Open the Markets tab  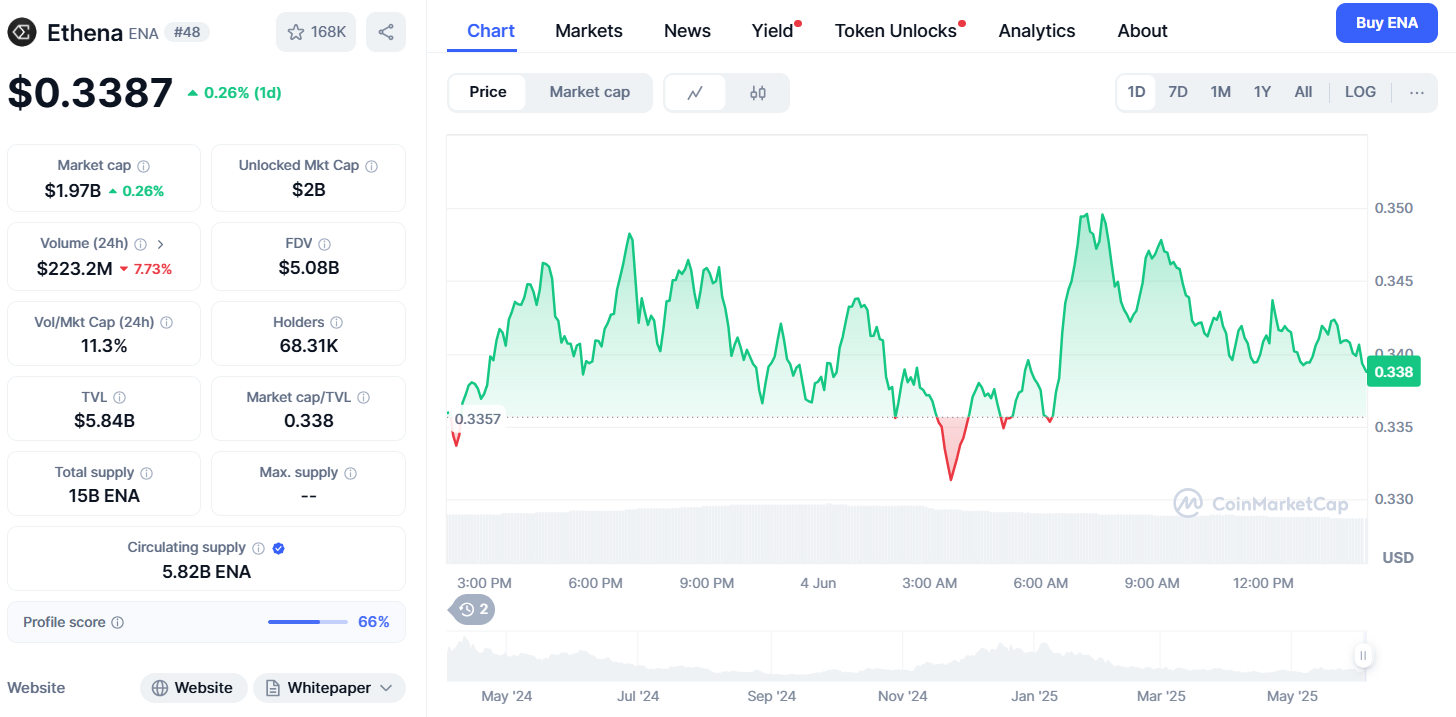coord(589,31)
